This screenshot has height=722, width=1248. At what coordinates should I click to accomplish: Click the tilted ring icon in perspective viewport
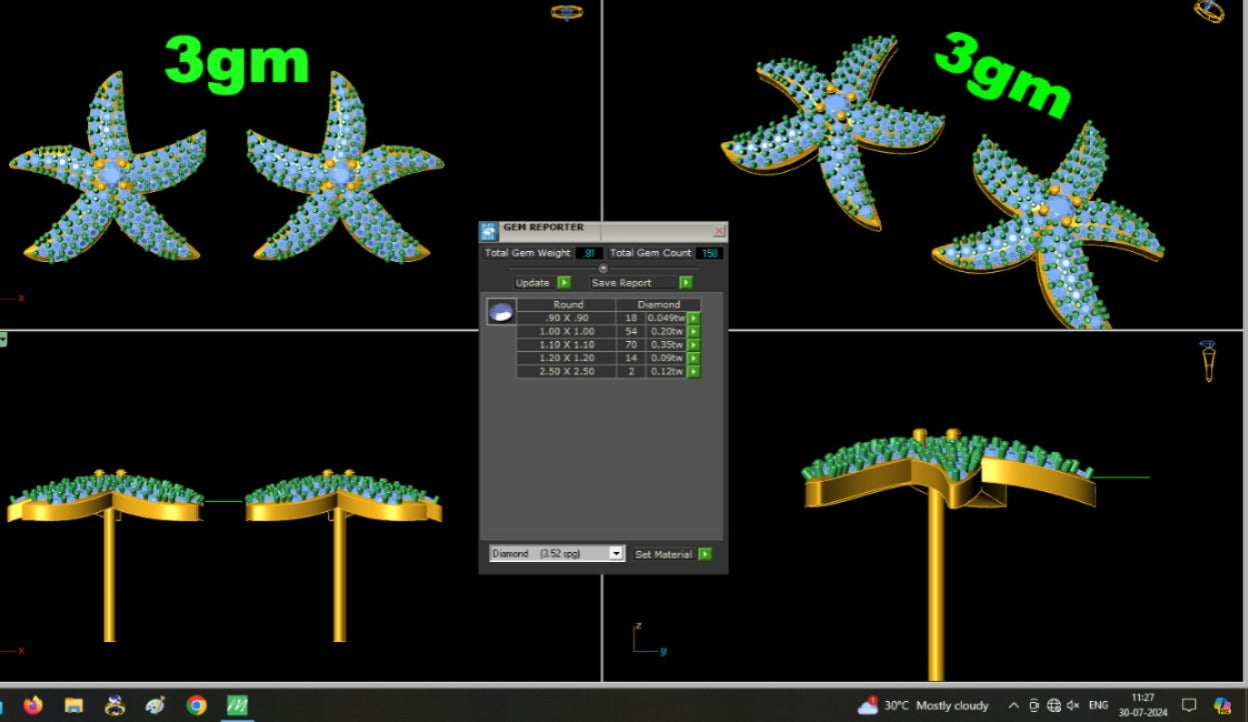pyautogui.click(x=1209, y=11)
